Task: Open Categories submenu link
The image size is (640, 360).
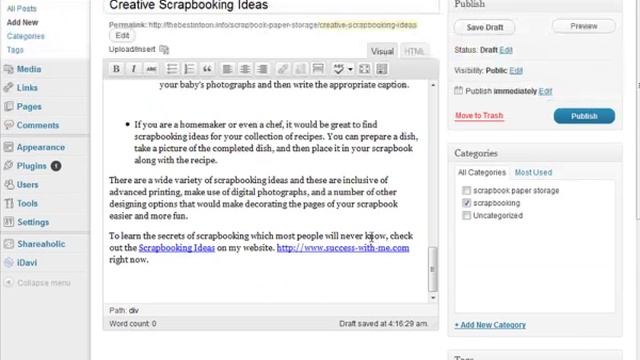Action: click(x=25, y=36)
